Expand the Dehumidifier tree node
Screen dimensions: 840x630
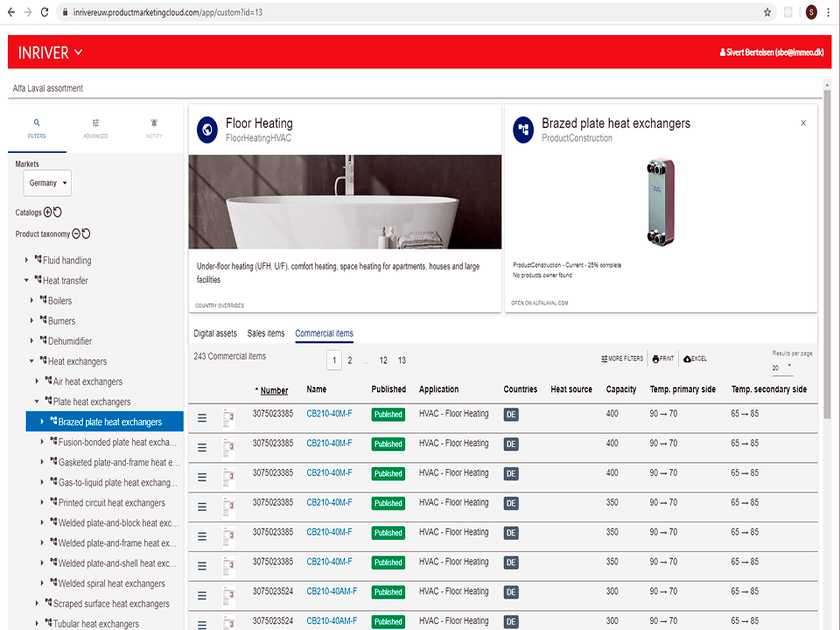click(x=32, y=341)
